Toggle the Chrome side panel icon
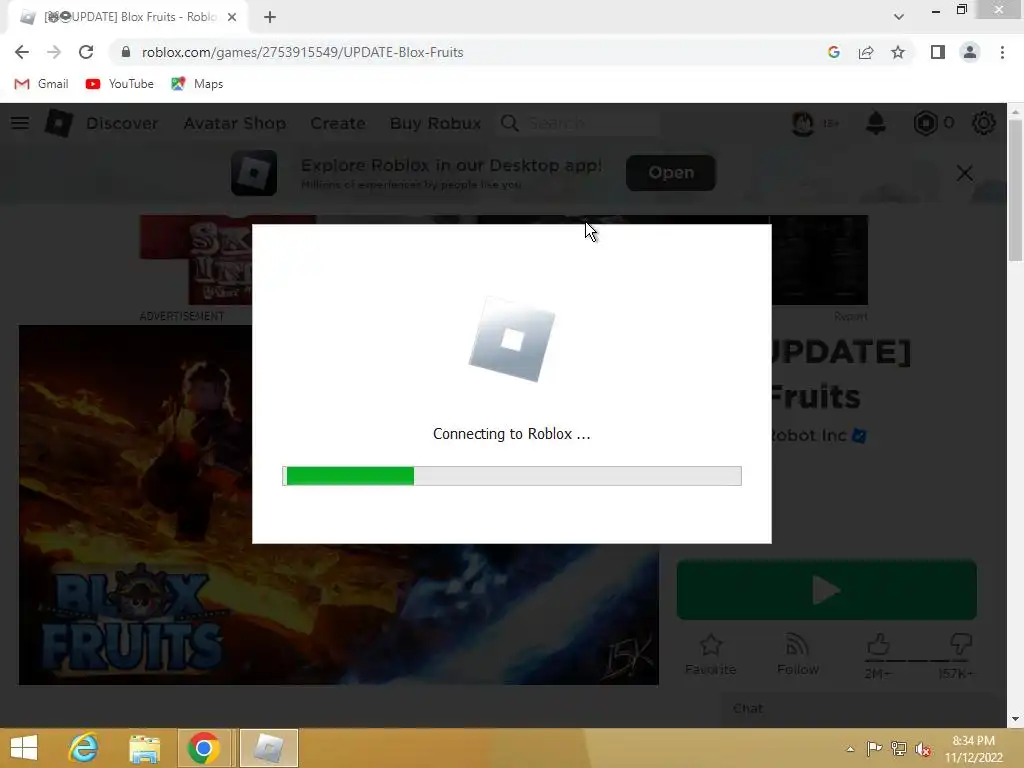1024x768 pixels. coord(938,52)
